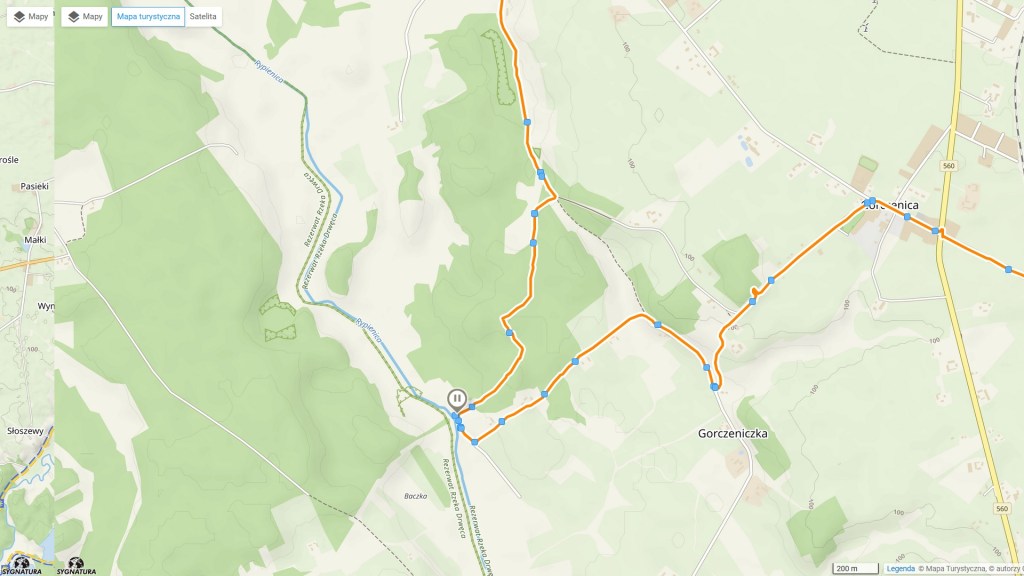Click the layers stack icon in first Mapy button
This screenshot has width=1024, height=576.
(x=19, y=17)
